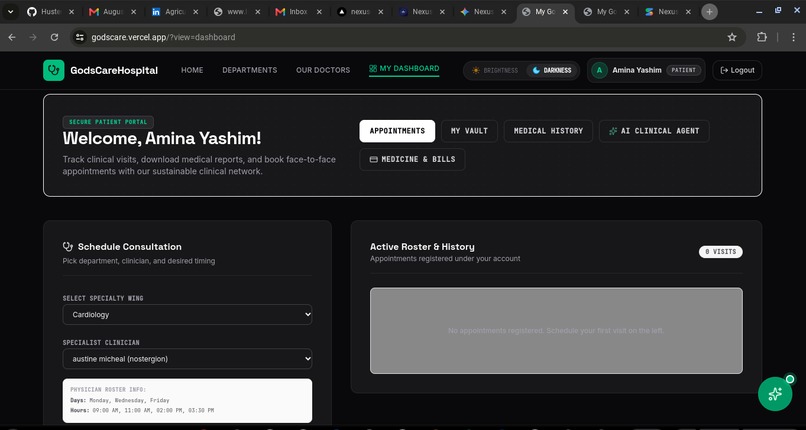Screen dimensions: 806x430
Task: Close the 'www.' tab
Action: click(258, 12)
